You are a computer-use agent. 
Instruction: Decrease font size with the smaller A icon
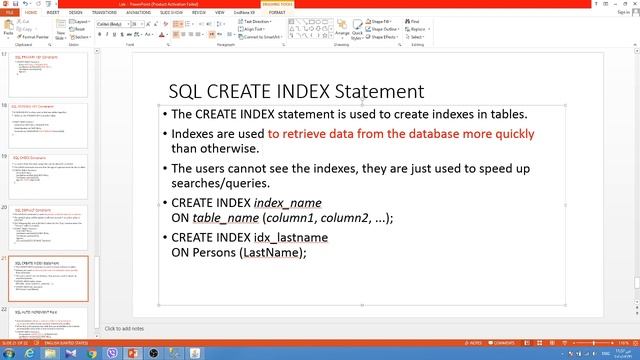pos(156,24)
